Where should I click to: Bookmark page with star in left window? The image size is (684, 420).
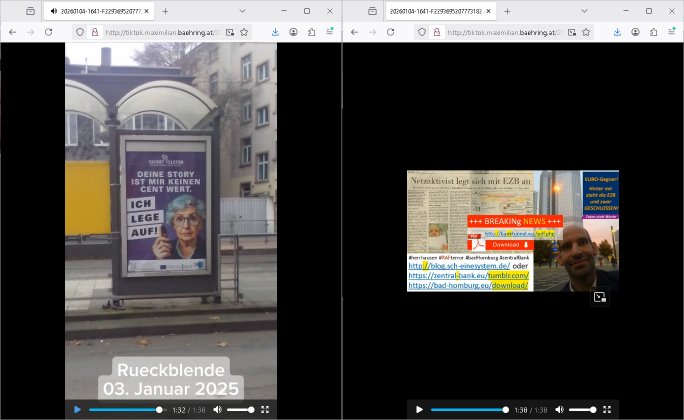[x=244, y=32]
